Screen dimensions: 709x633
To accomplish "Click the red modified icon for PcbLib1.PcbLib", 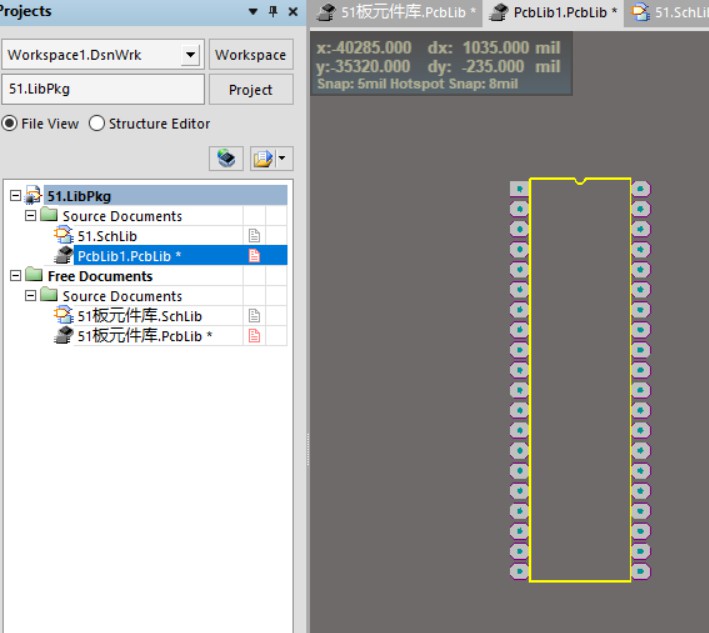I will click(x=254, y=256).
